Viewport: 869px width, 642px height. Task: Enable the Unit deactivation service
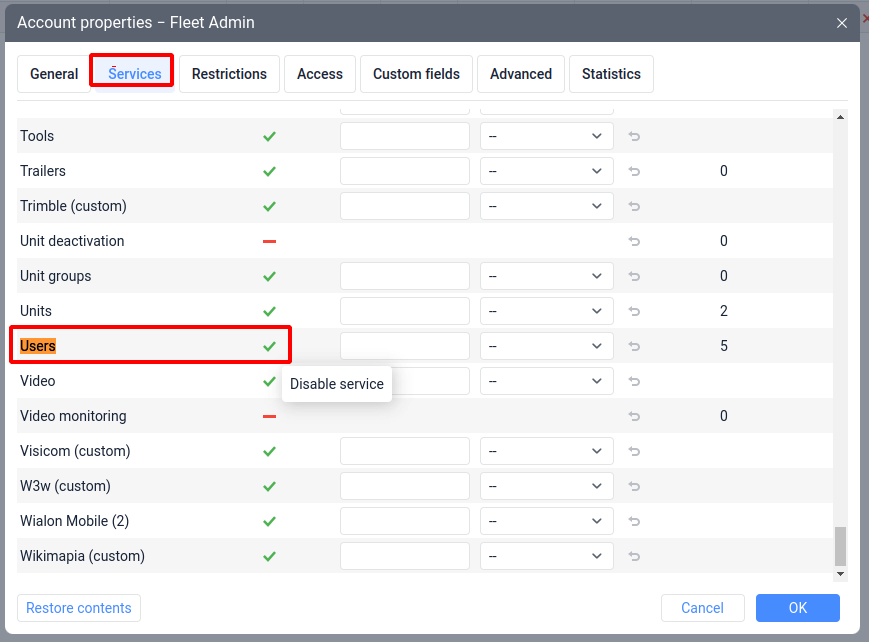pos(269,241)
